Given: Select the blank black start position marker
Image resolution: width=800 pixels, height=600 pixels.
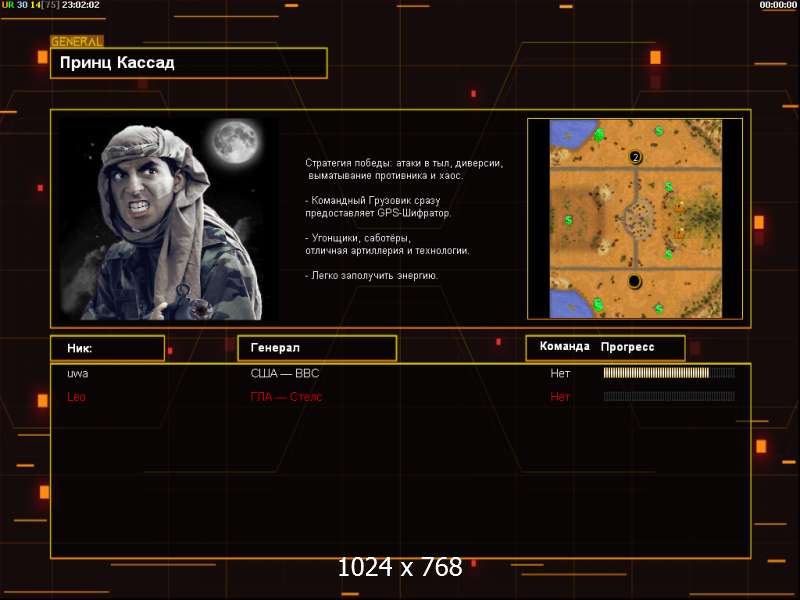Looking at the screenshot, I should pyautogui.click(x=634, y=281).
